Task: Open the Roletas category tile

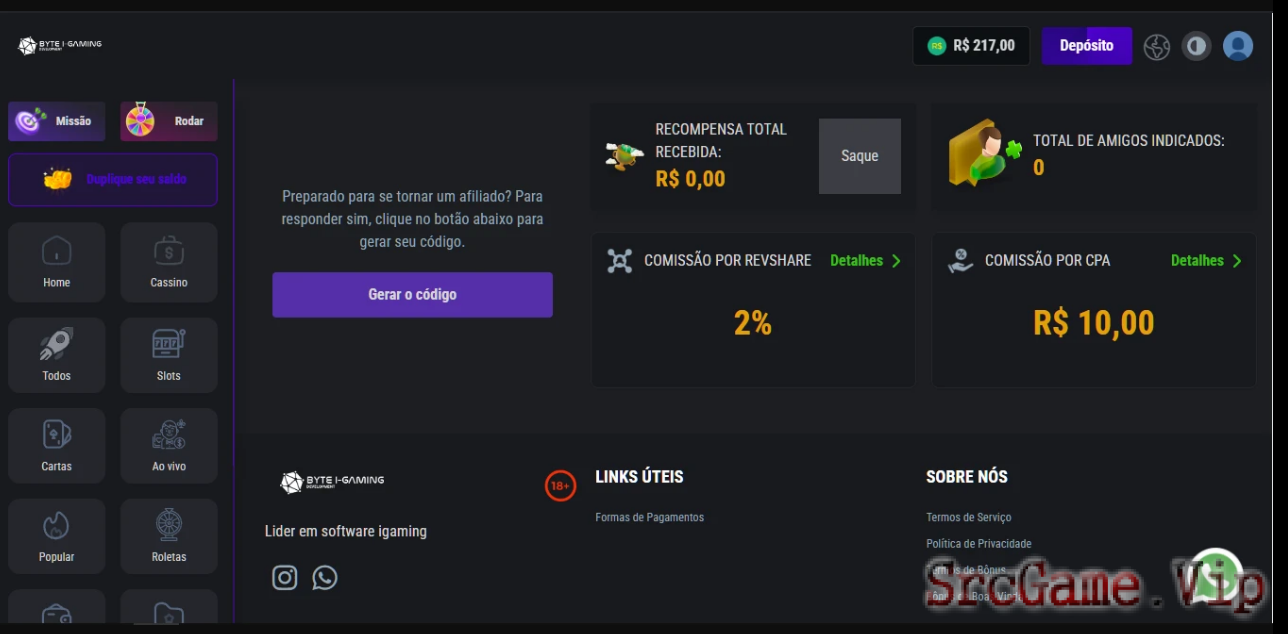Action: [169, 536]
